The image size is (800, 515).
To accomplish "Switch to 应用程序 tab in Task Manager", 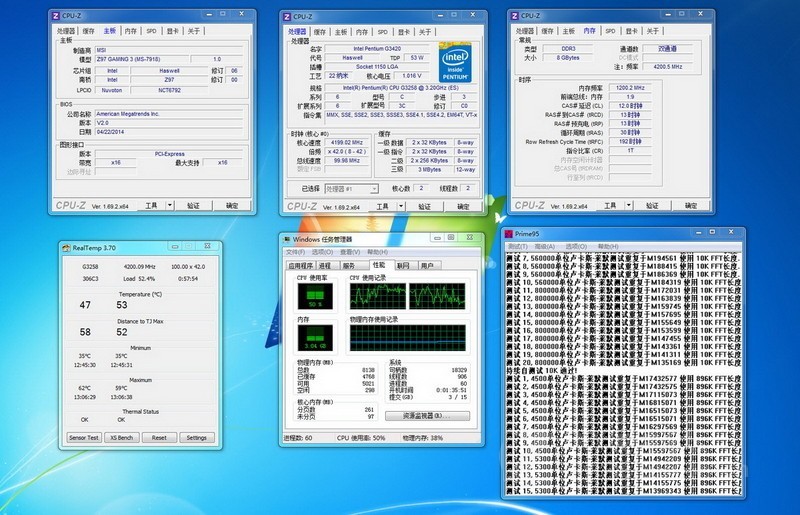I will coord(301,266).
